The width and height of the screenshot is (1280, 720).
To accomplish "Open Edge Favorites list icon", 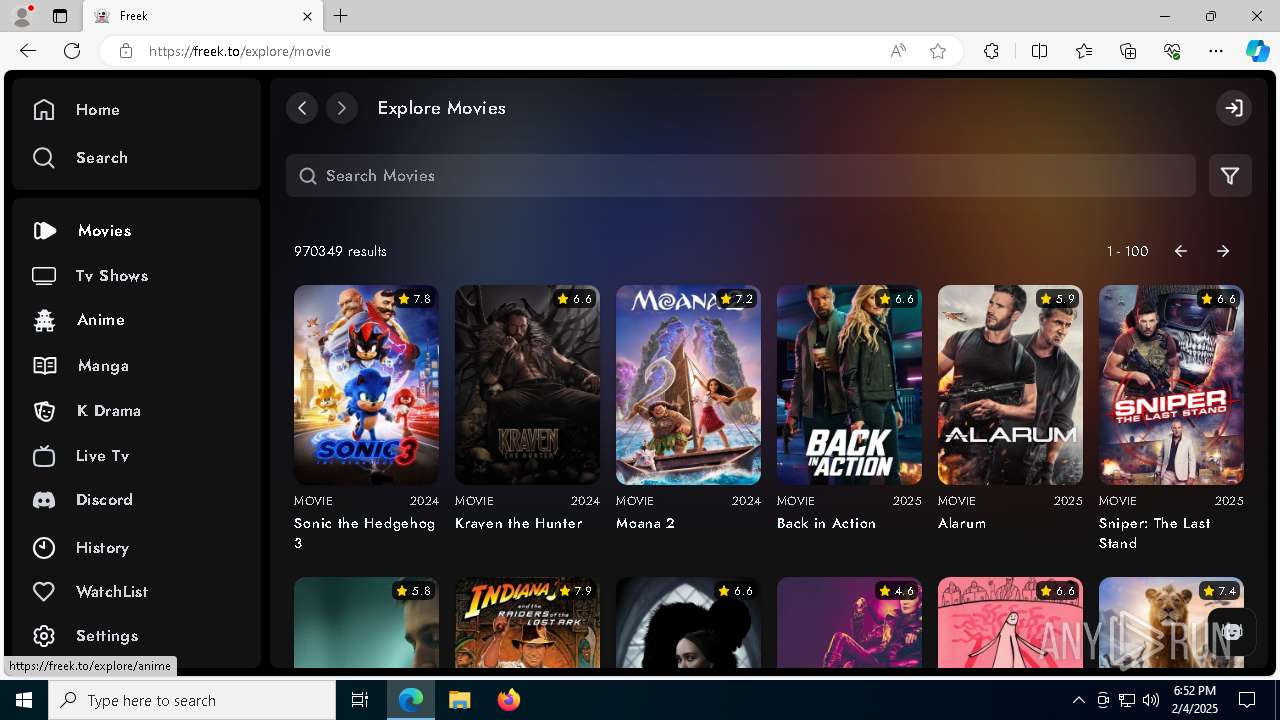I will [1084, 51].
